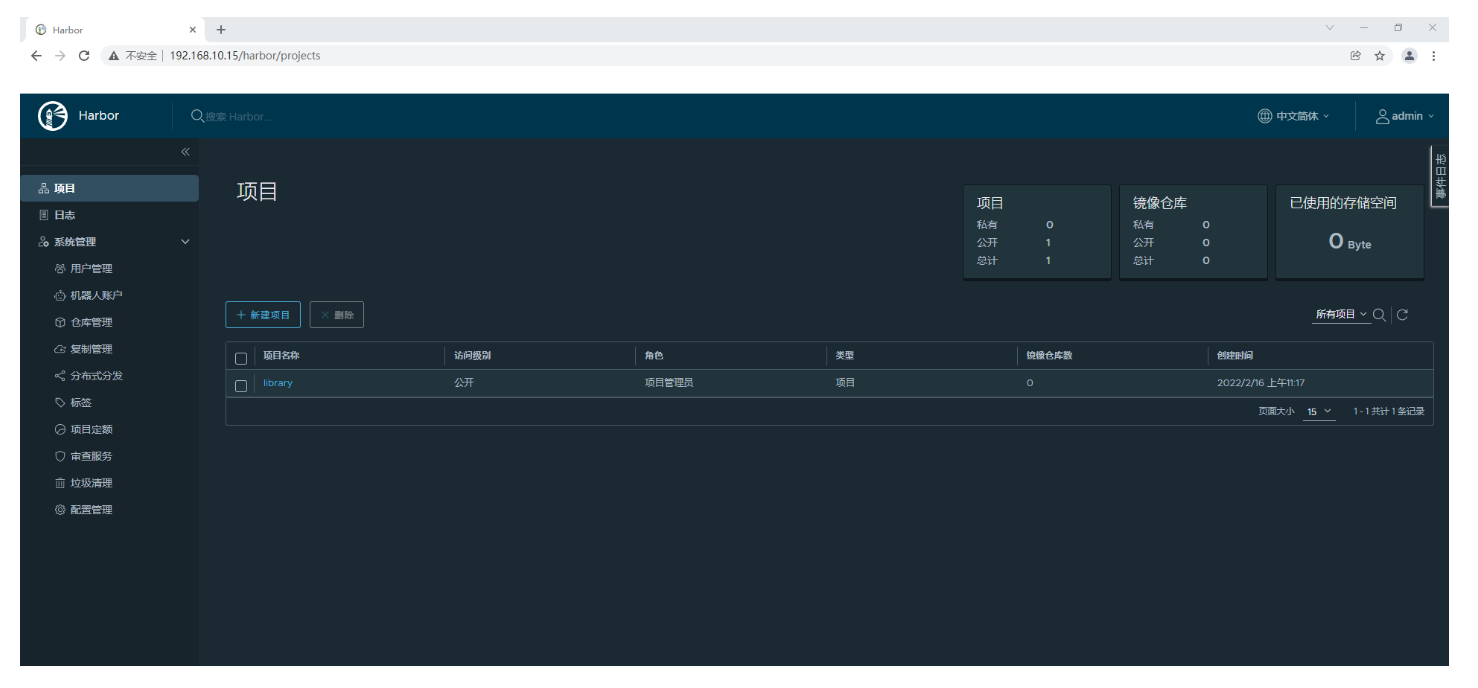Click the magnifier icon in header search

(x=197, y=116)
